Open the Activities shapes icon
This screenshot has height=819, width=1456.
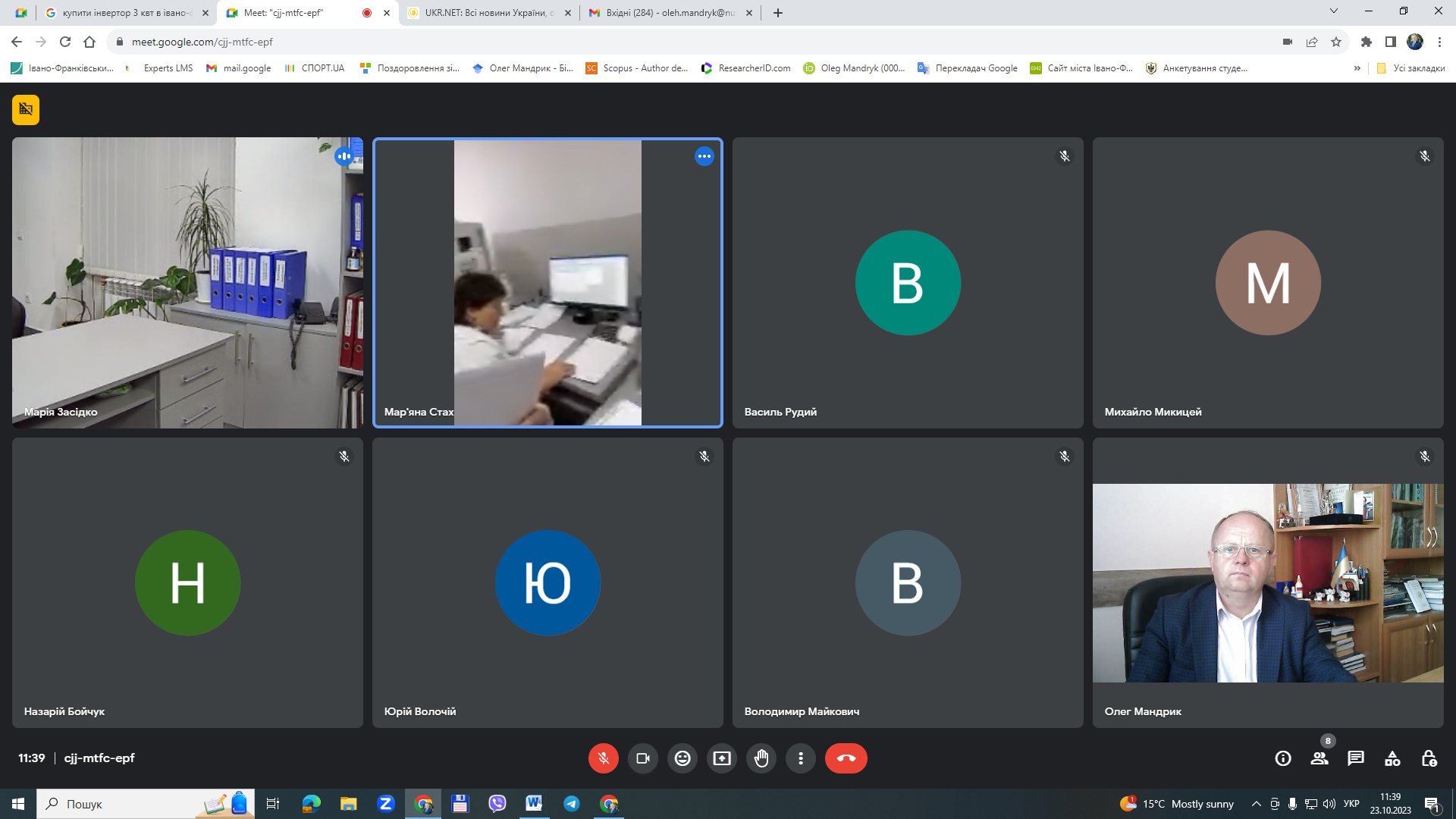tap(1392, 758)
